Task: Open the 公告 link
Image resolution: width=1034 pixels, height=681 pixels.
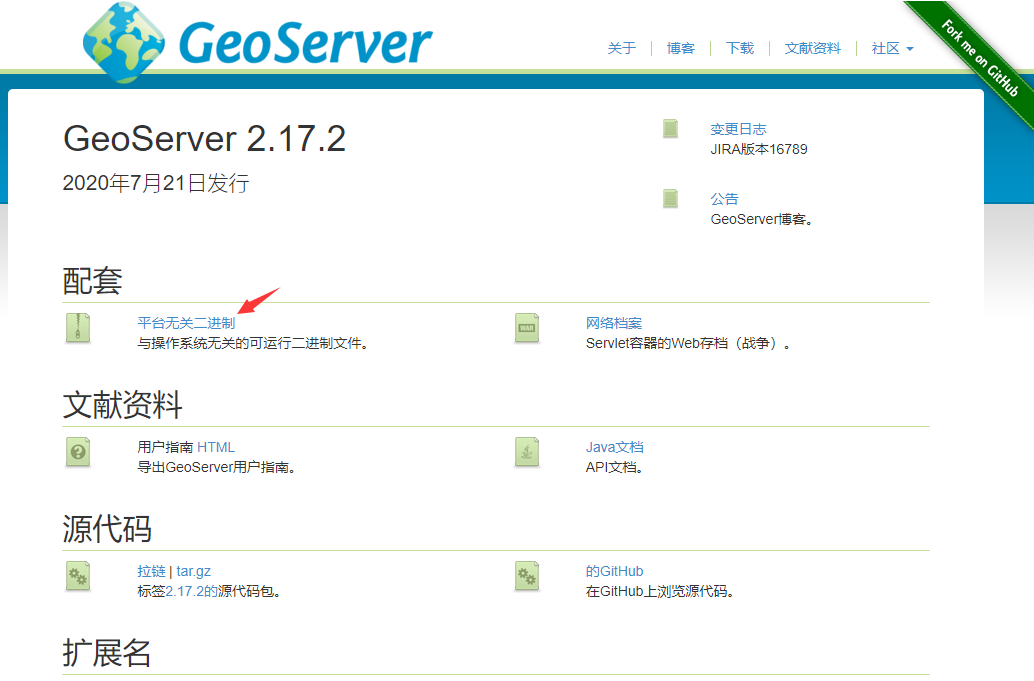Action: (x=724, y=199)
